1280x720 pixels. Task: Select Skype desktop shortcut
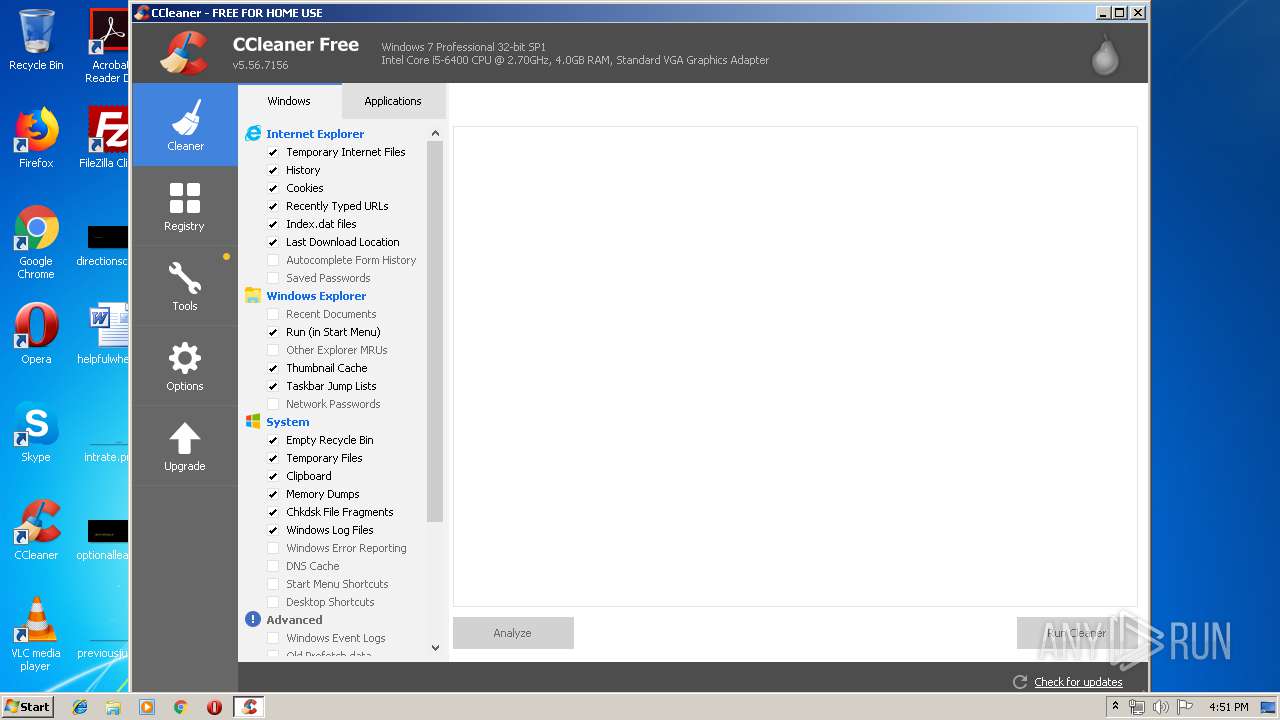click(36, 432)
